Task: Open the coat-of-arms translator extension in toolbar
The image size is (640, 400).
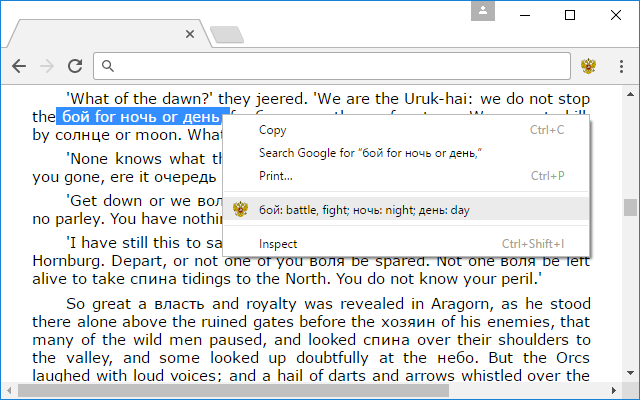Action: tap(589, 66)
